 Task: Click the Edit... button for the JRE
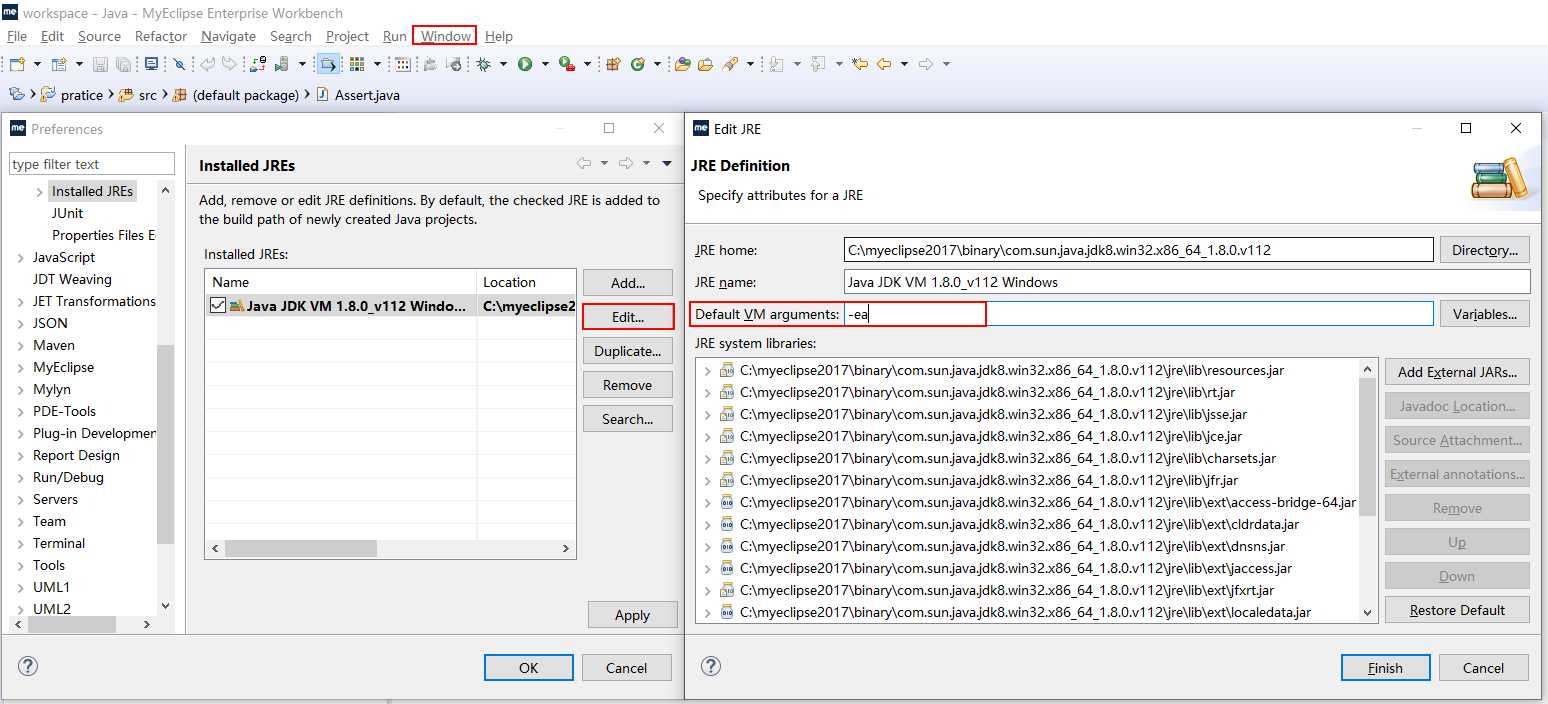pyautogui.click(x=628, y=317)
